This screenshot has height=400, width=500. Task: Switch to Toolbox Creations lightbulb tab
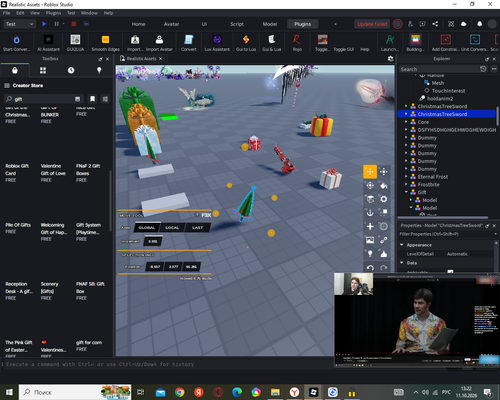click(99, 70)
